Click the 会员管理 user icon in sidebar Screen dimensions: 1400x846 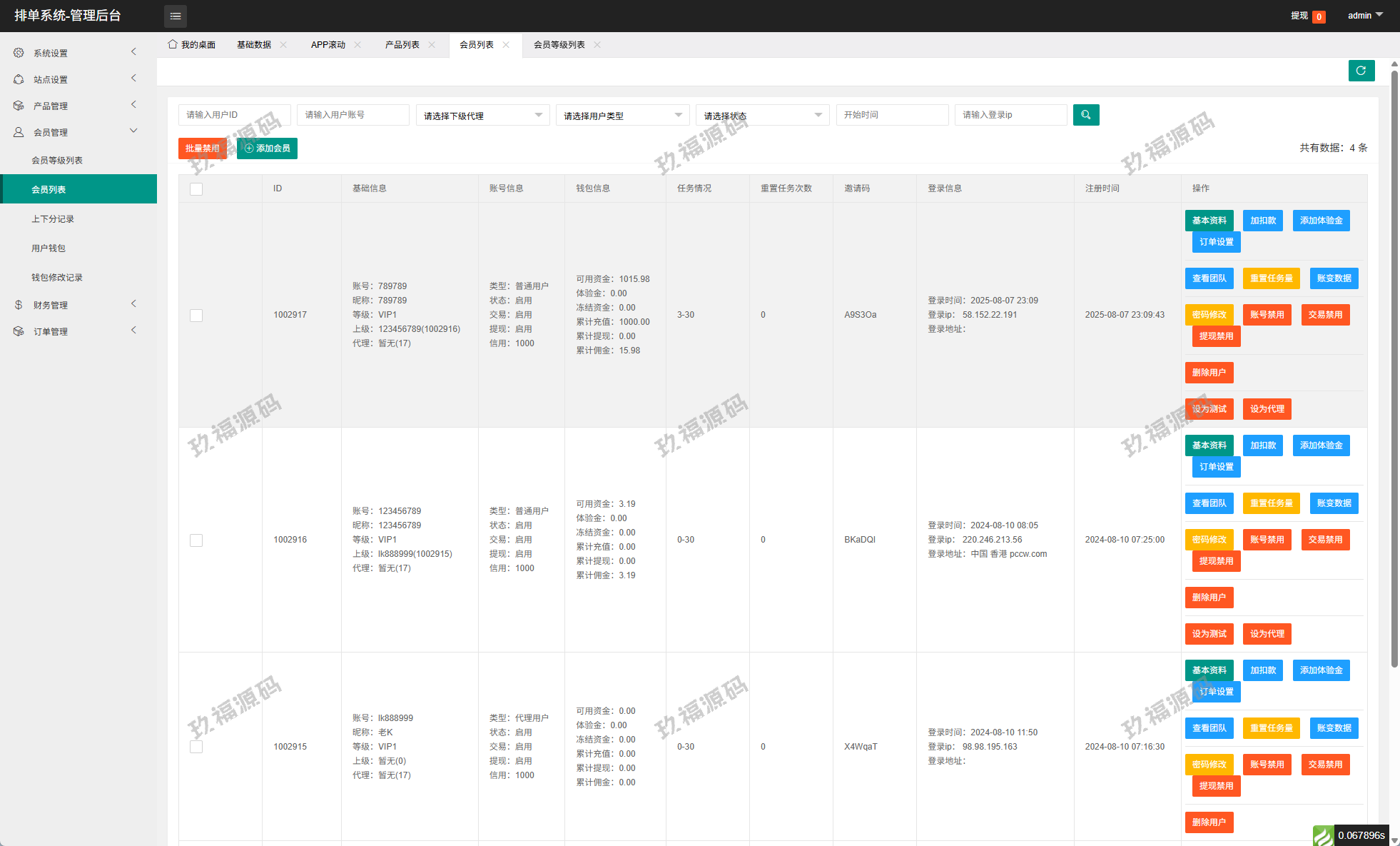[19, 132]
